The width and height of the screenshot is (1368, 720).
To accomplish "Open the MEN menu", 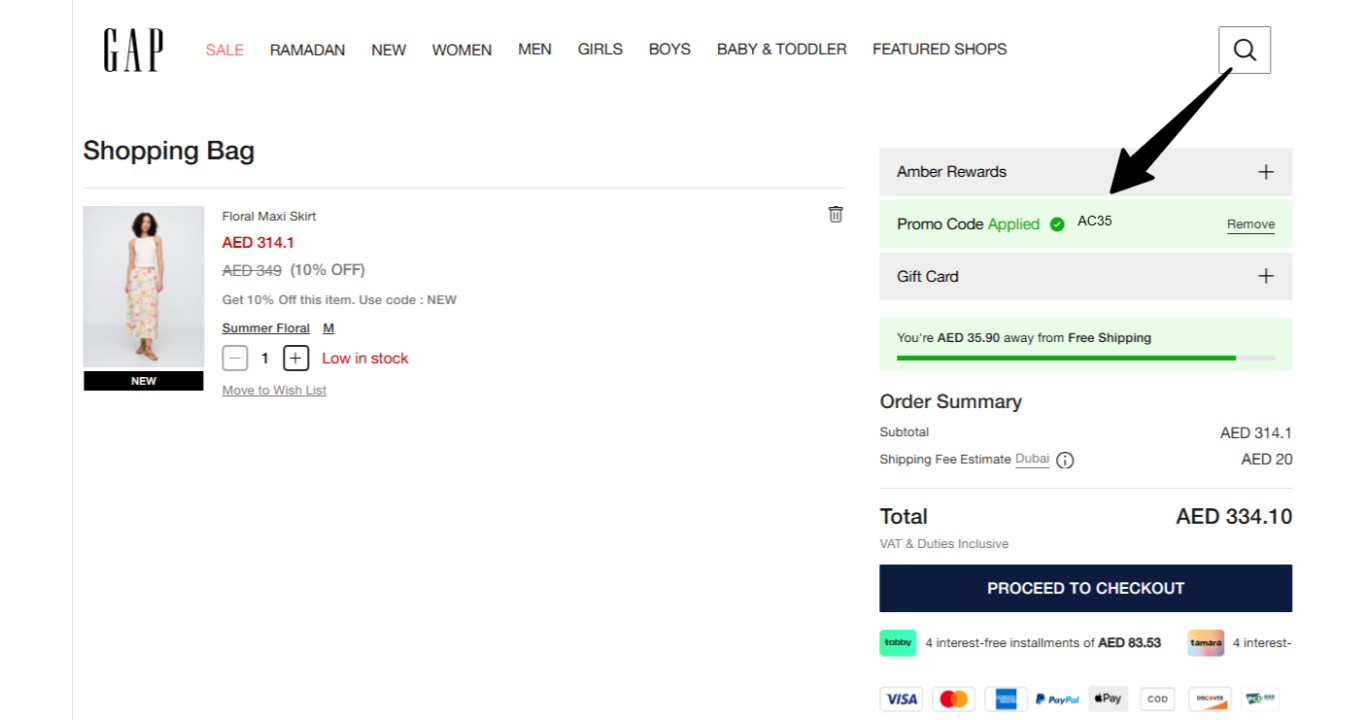I will coord(535,49).
